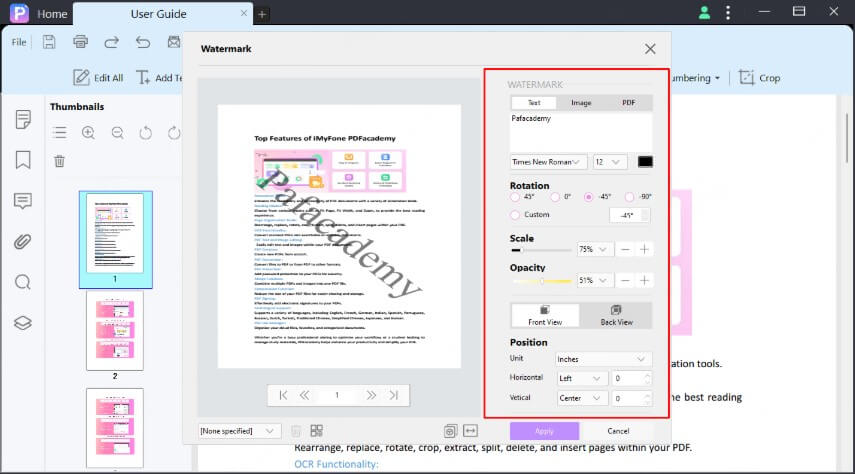
Task: Go to first preview page
Action: (x=283, y=395)
